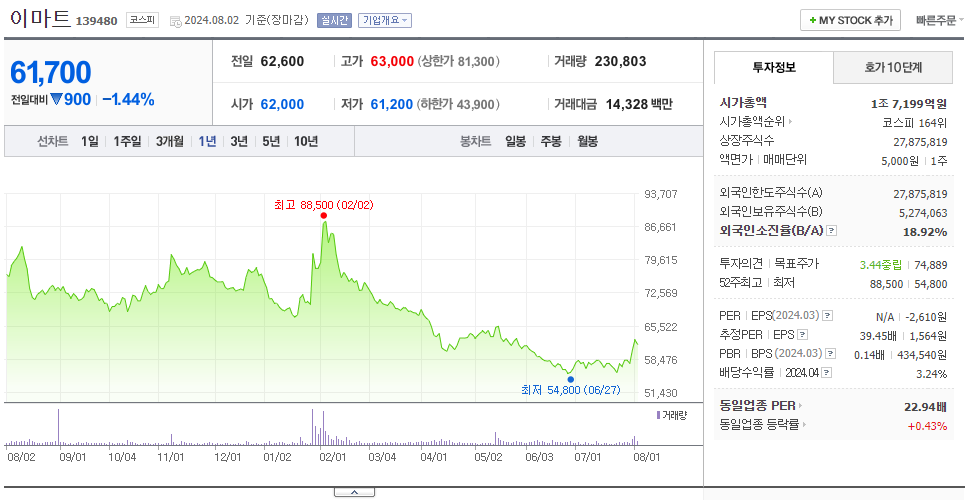Click 전일 value 62,600
The height and width of the screenshot is (500, 968).
click(282, 61)
